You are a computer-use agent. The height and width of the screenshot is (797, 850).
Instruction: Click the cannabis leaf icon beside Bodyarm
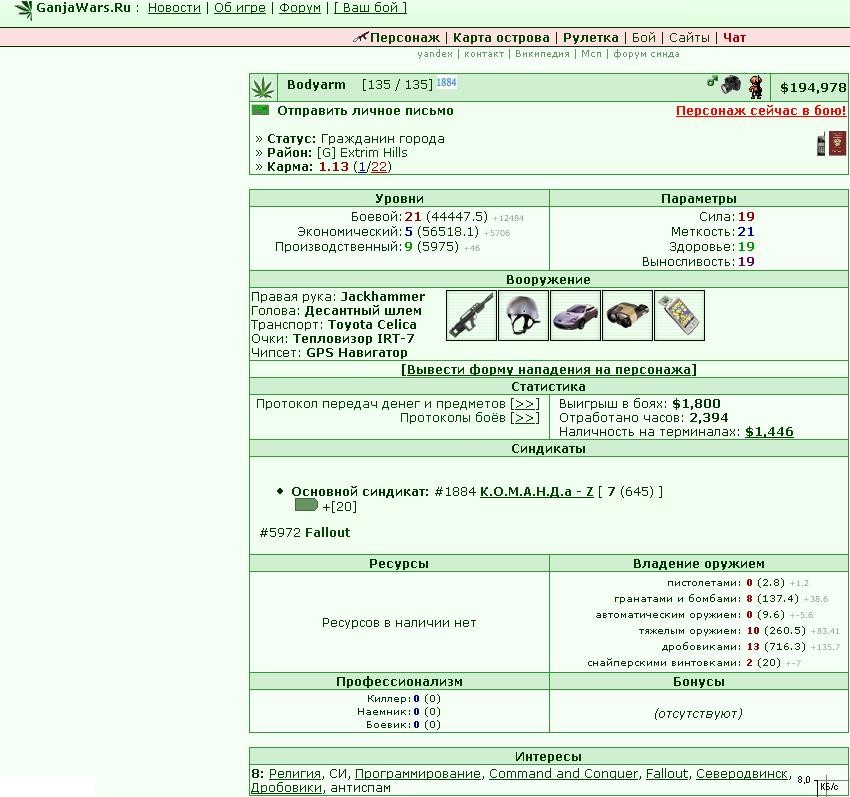[263, 88]
